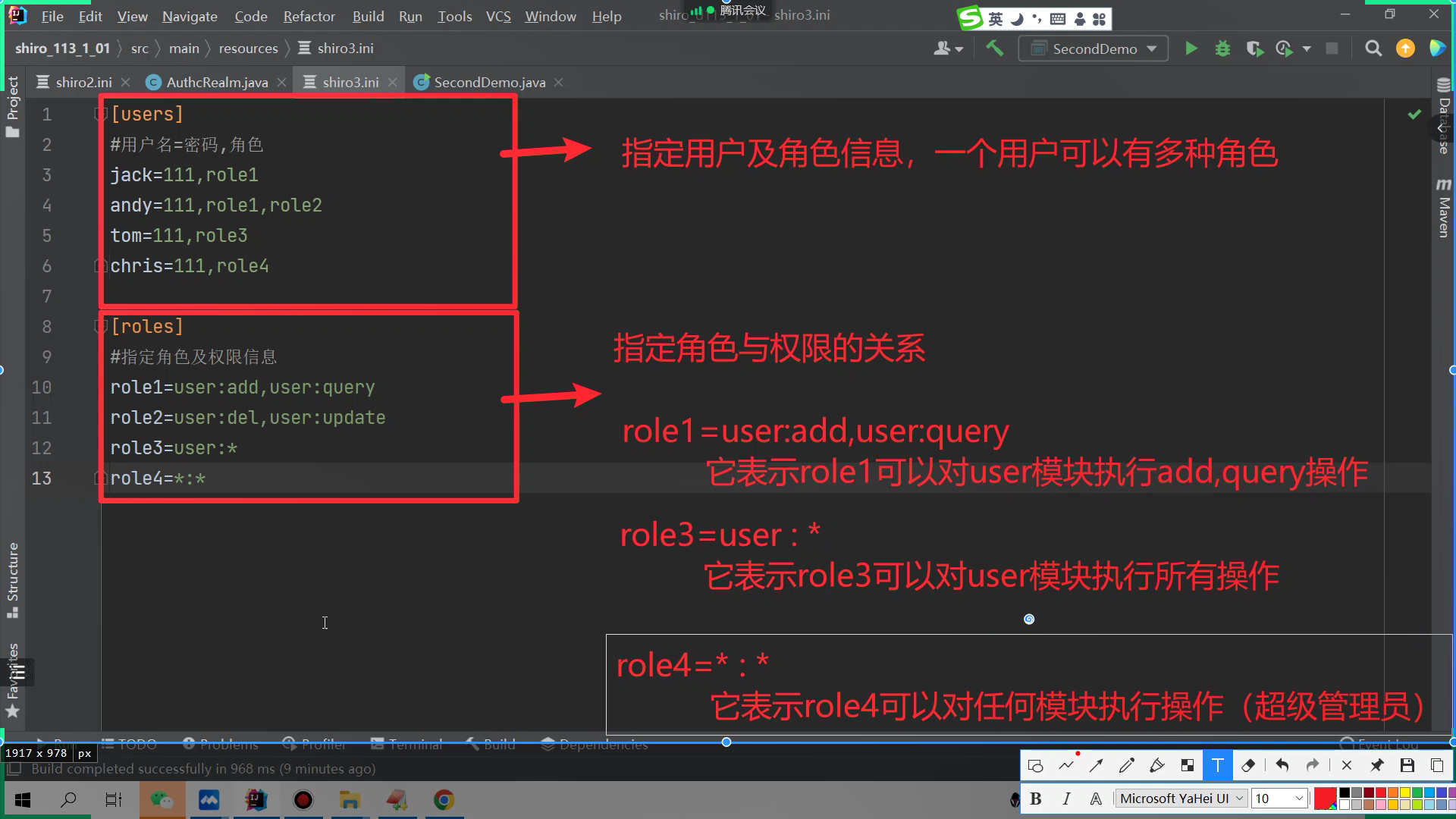Select the rectangle/ellipse shape annotation tool
1456x819 pixels.
click(x=1035, y=765)
